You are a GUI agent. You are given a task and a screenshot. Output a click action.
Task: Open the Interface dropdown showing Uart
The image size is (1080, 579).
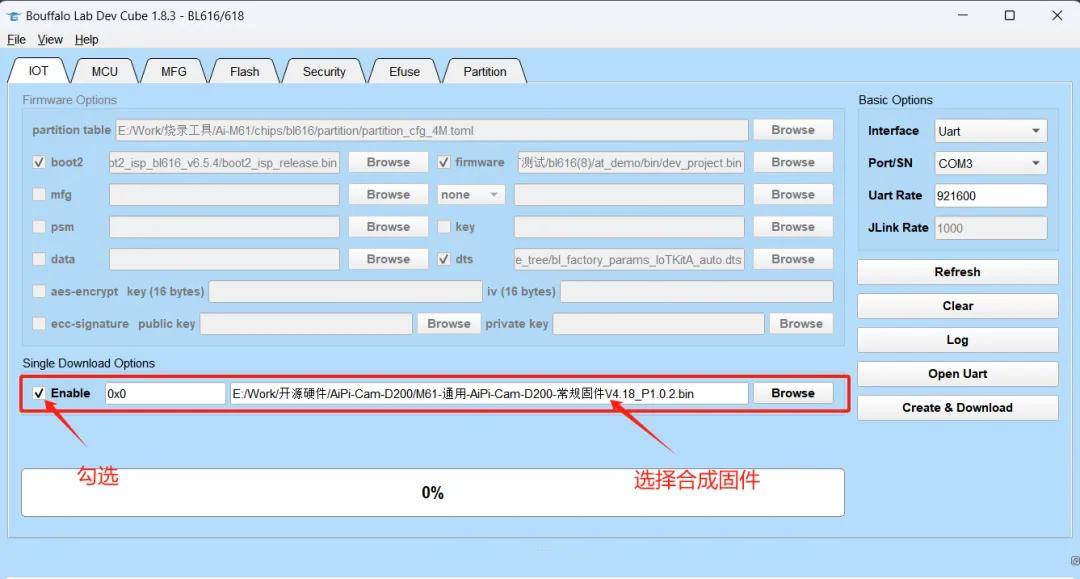pos(990,131)
